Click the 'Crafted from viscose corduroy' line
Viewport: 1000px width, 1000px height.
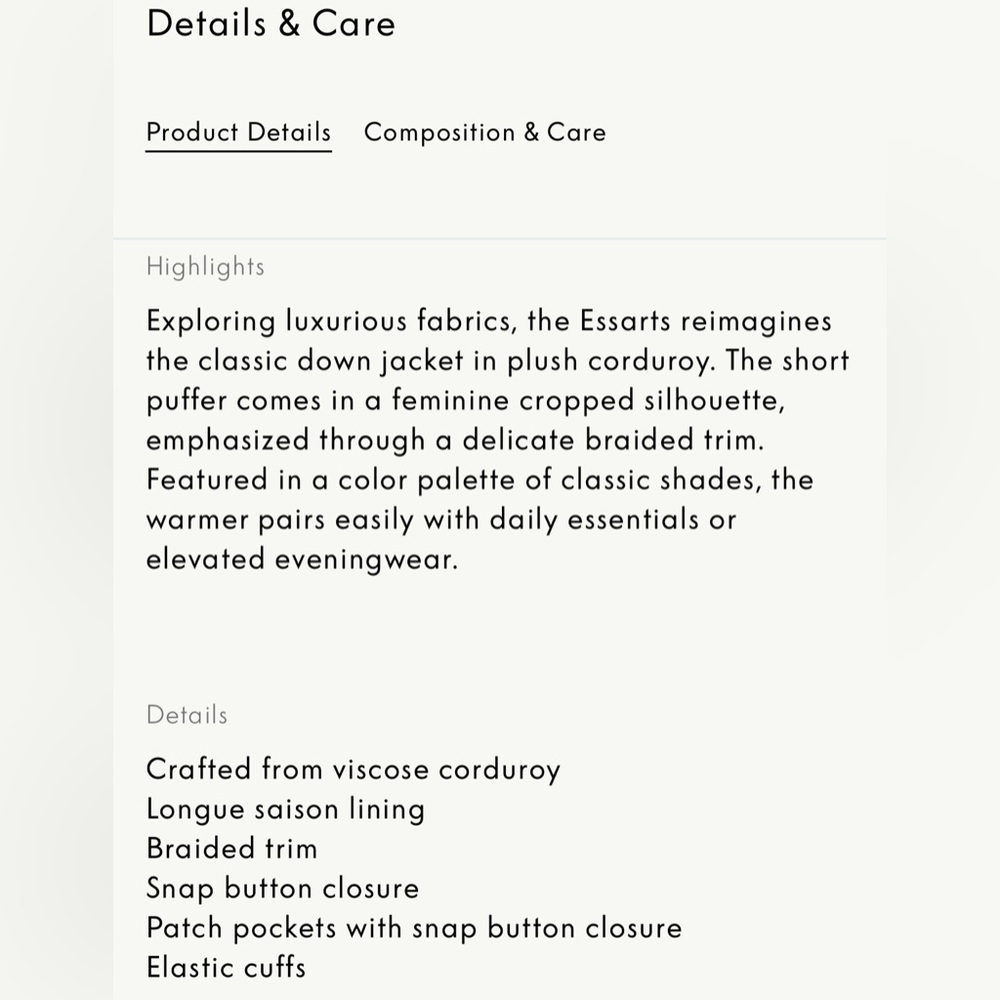click(x=353, y=770)
